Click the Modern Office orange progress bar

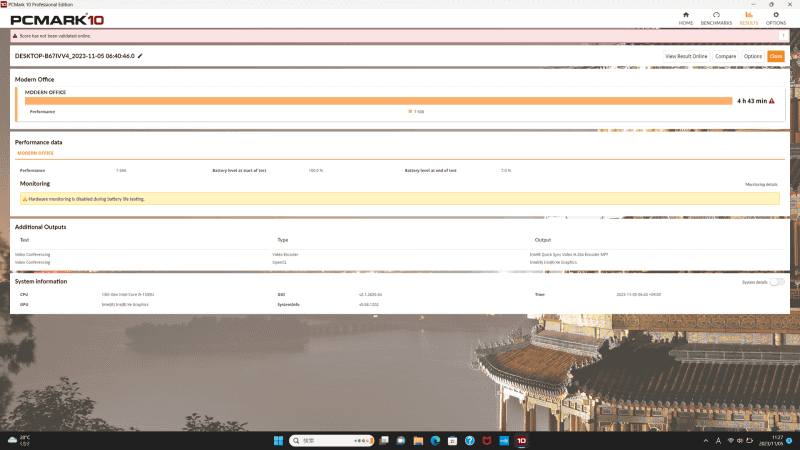click(x=379, y=101)
